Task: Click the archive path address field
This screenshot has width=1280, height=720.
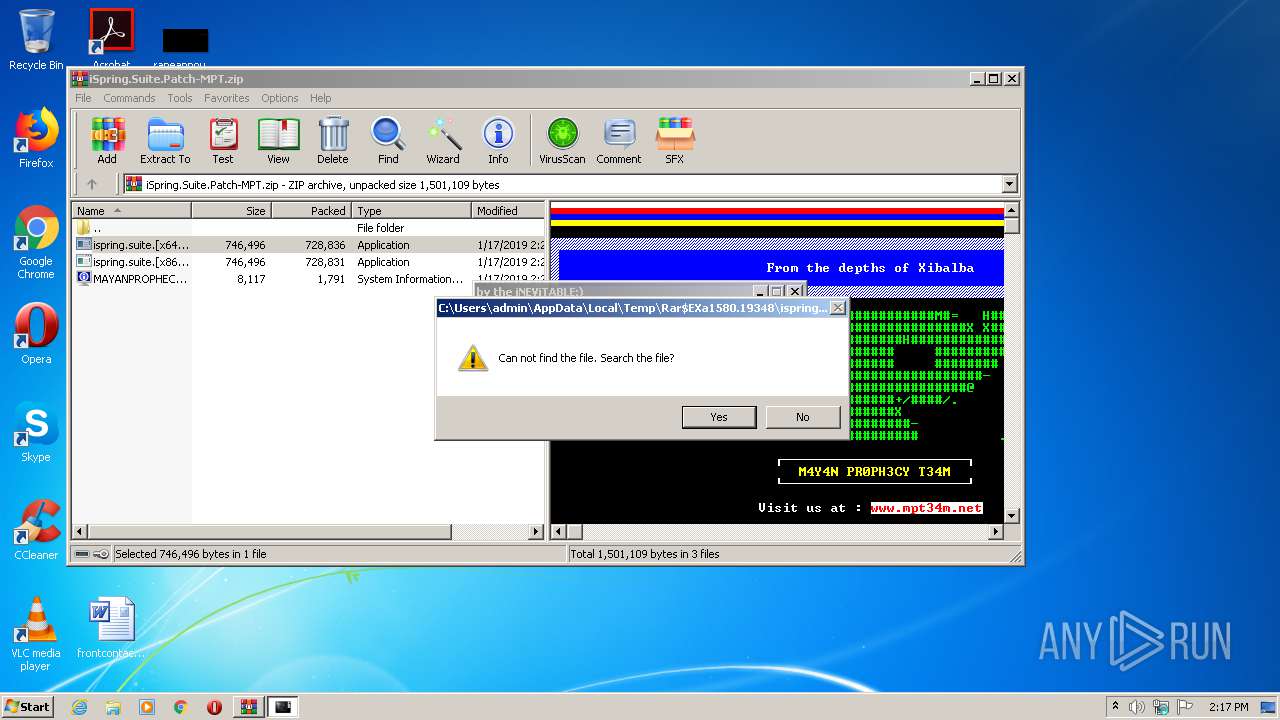Action: pos(570,184)
